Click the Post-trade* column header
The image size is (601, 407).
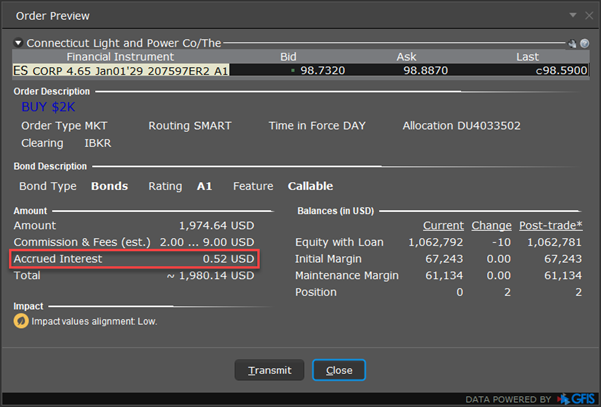point(551,225)
